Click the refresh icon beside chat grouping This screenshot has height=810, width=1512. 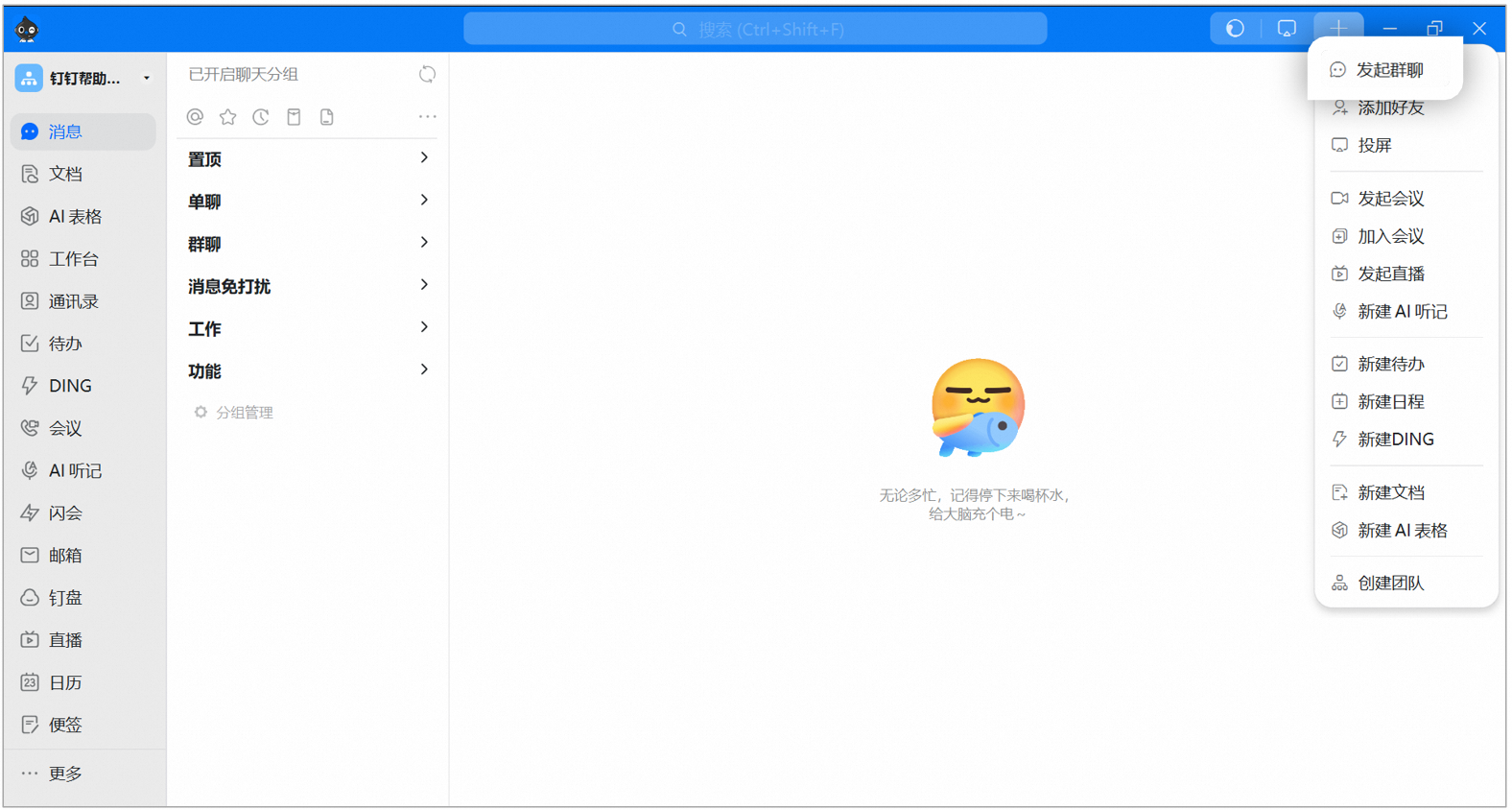pos(427,75)
